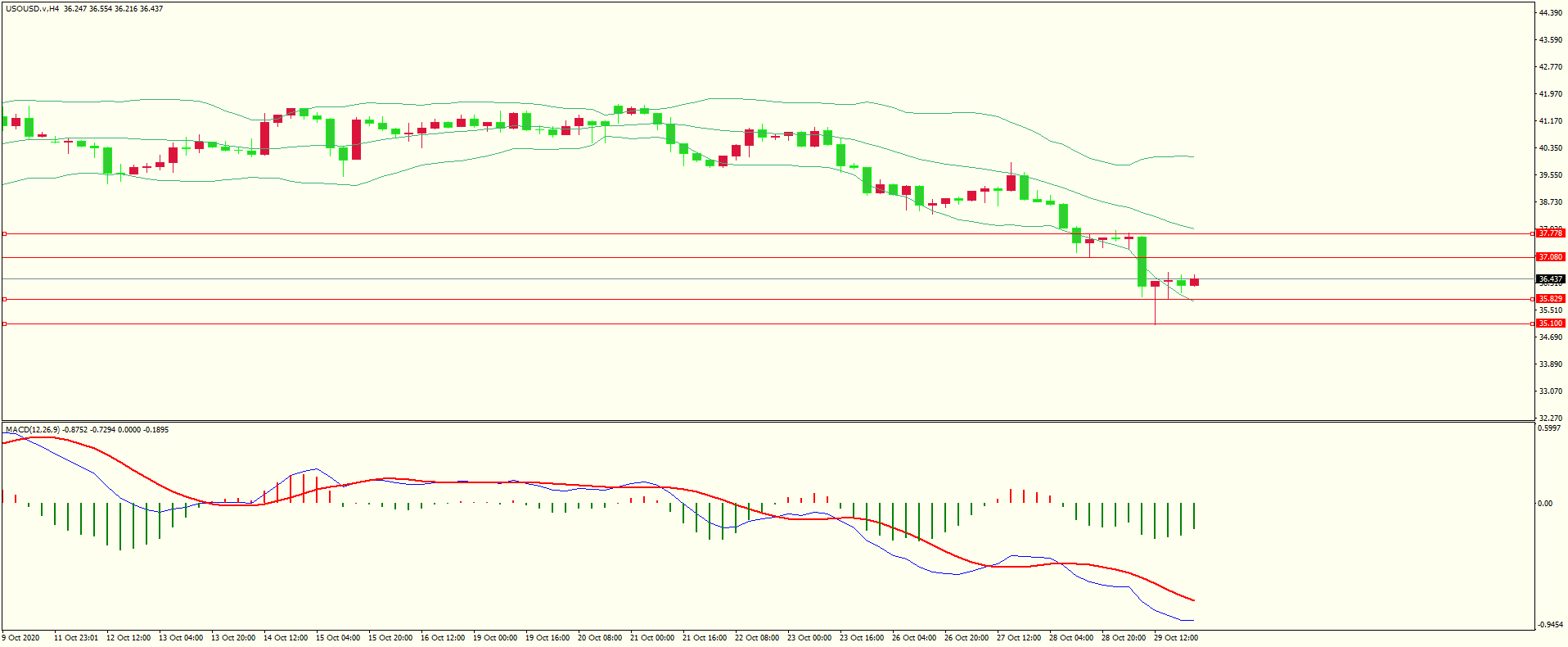Click the 21 Oct 16:00 time label

coord(705,638)
